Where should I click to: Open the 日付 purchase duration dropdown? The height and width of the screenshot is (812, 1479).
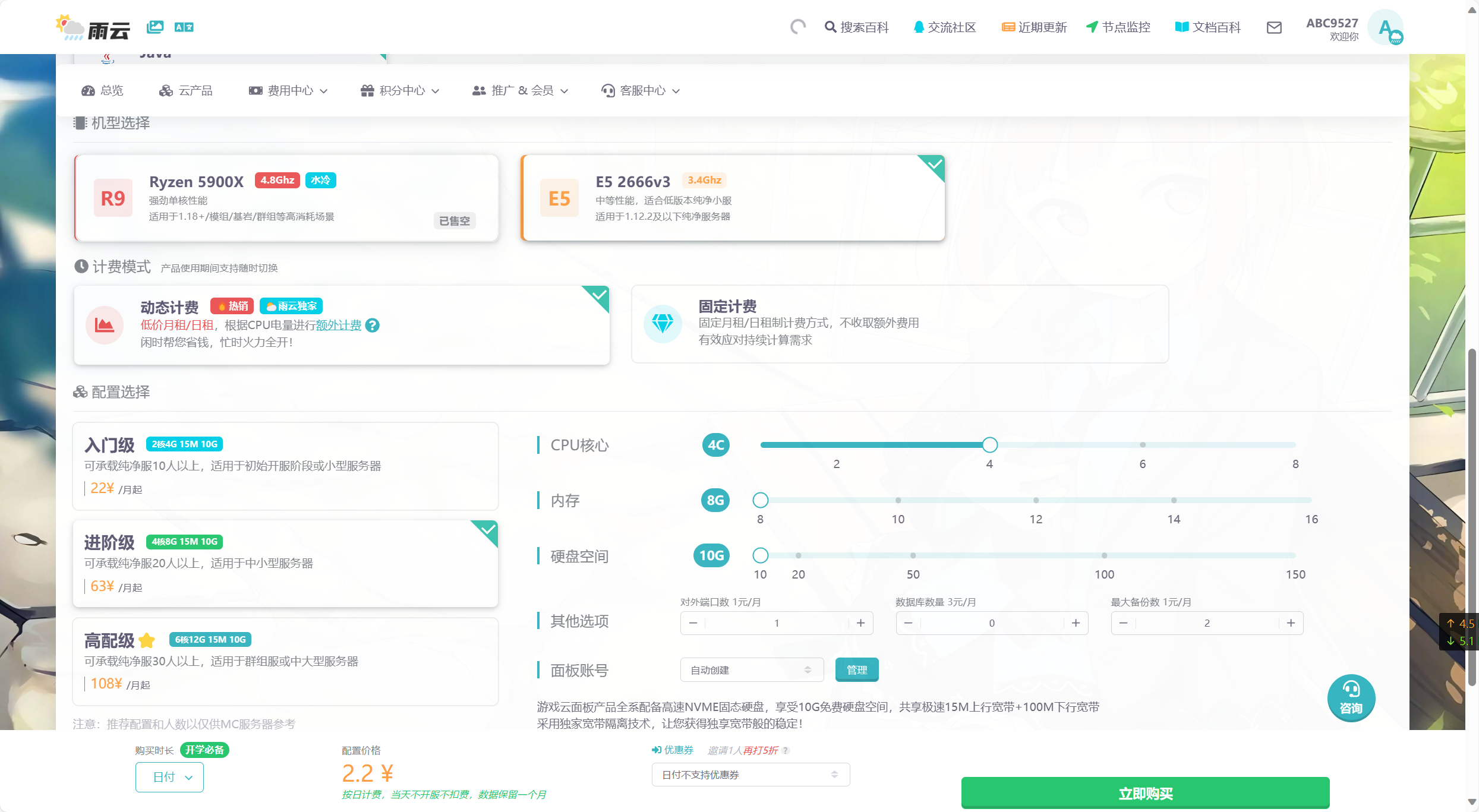(169, 777)
